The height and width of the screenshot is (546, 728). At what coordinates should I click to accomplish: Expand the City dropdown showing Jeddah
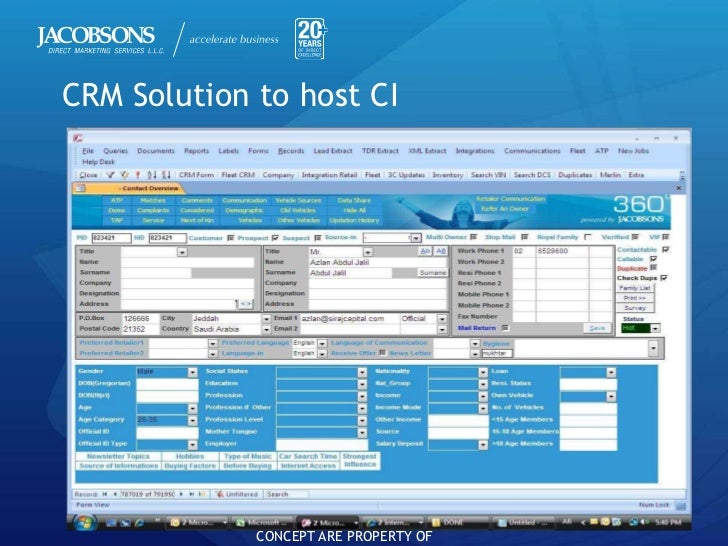point(266,318)
